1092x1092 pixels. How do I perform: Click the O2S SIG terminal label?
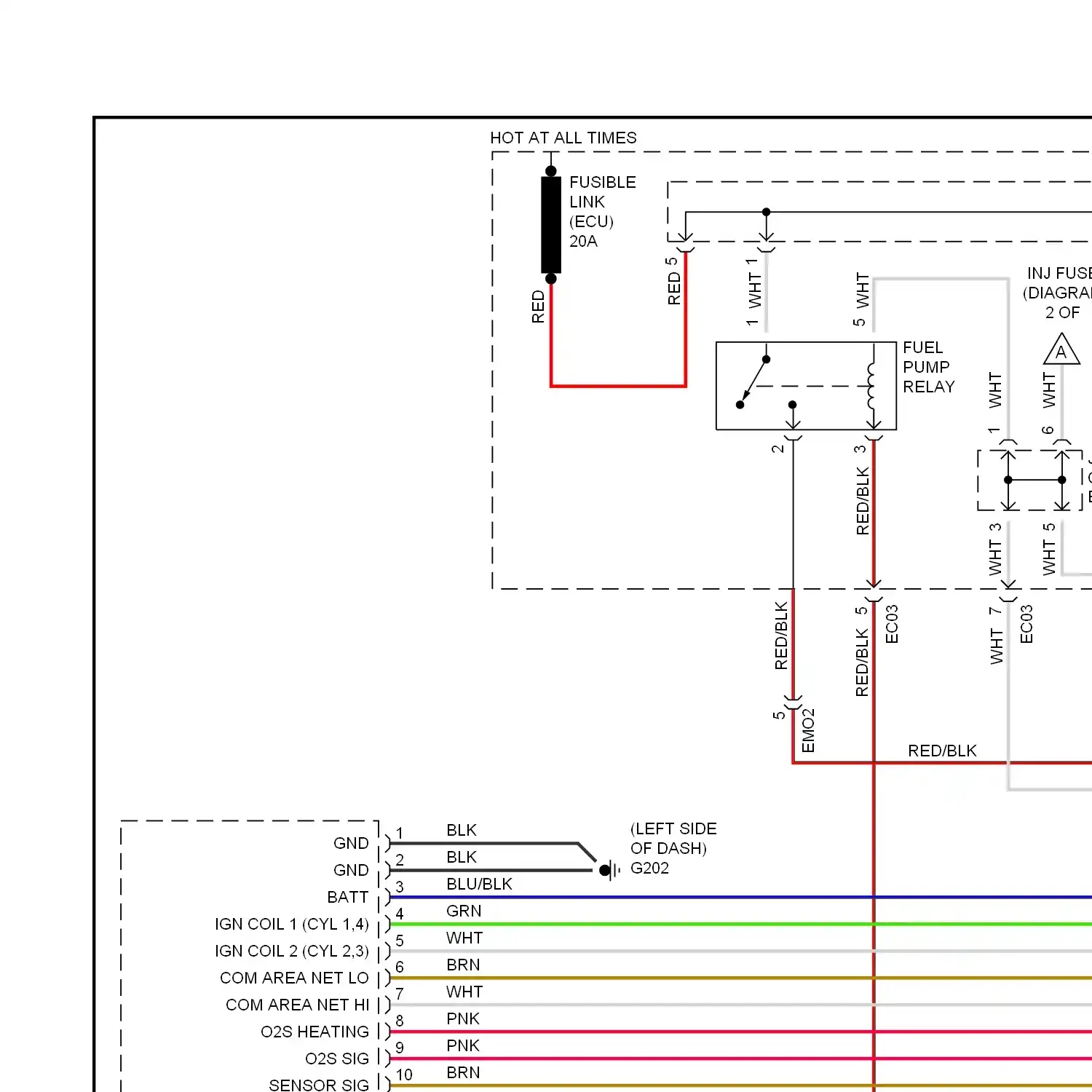pos(337,1059)
